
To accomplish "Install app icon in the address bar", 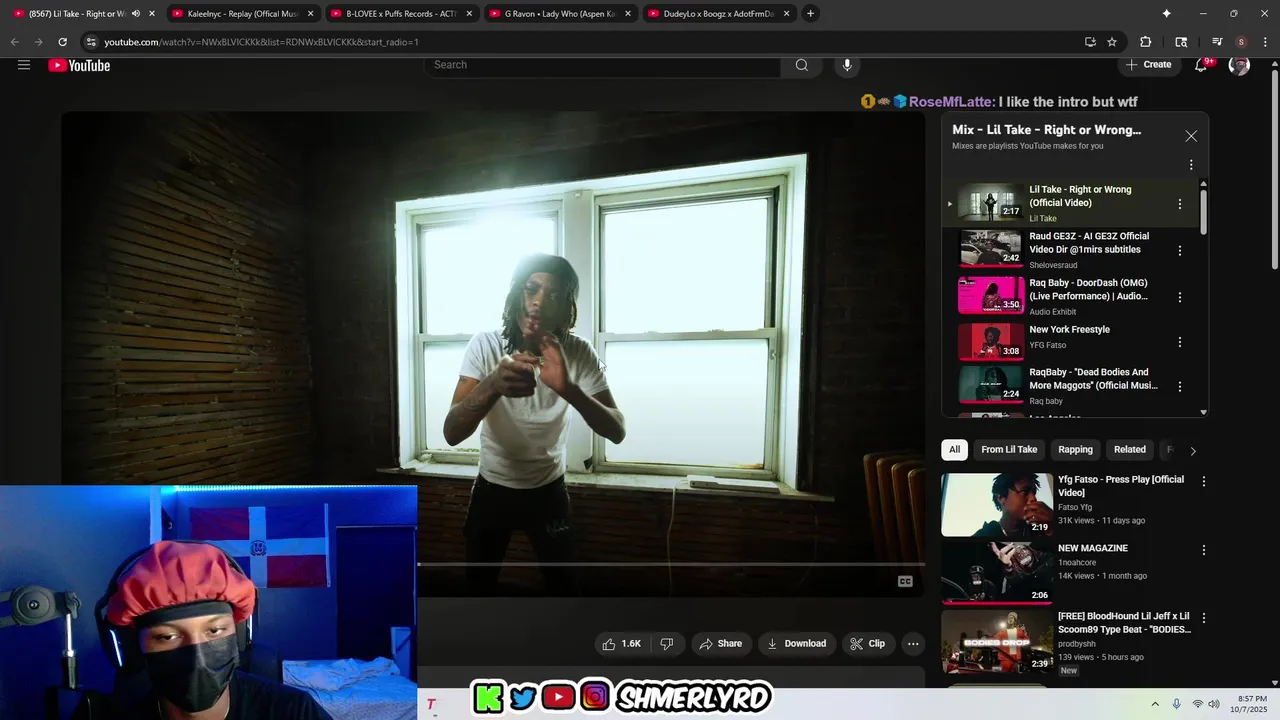I will tap(1090, 42).
